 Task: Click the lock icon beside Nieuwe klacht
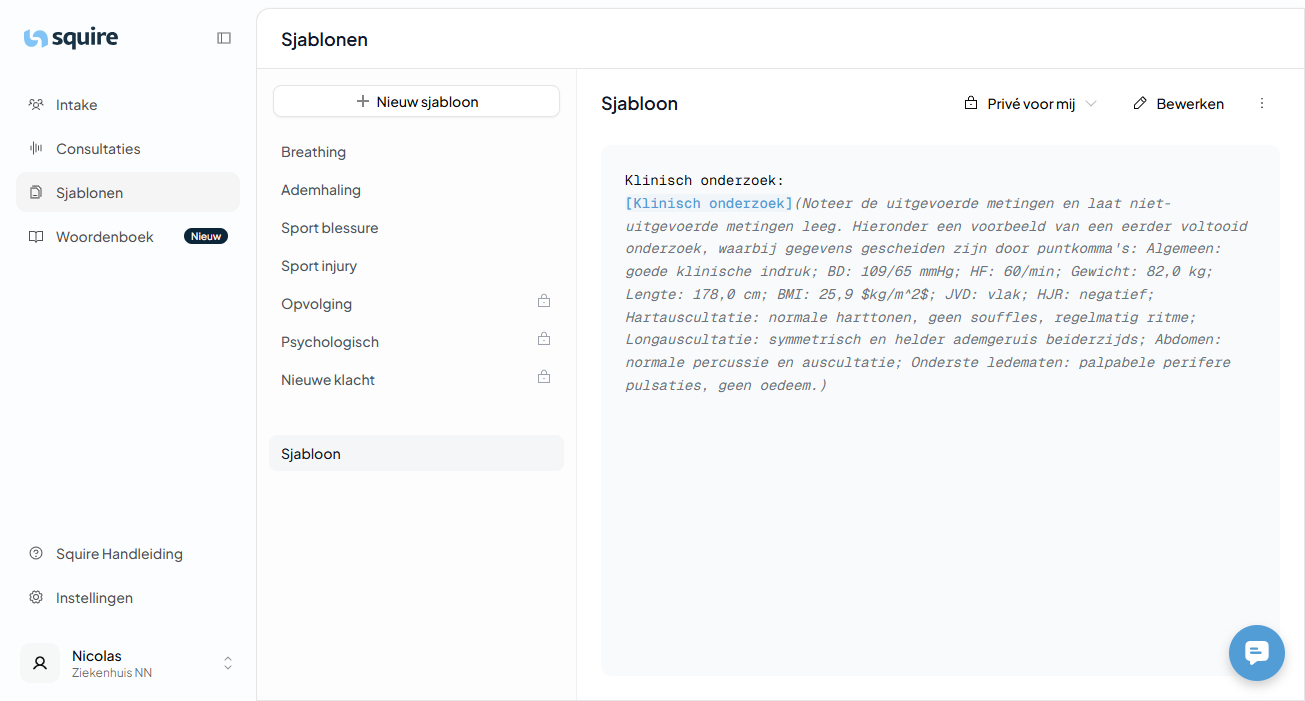[x=544, y=377]
